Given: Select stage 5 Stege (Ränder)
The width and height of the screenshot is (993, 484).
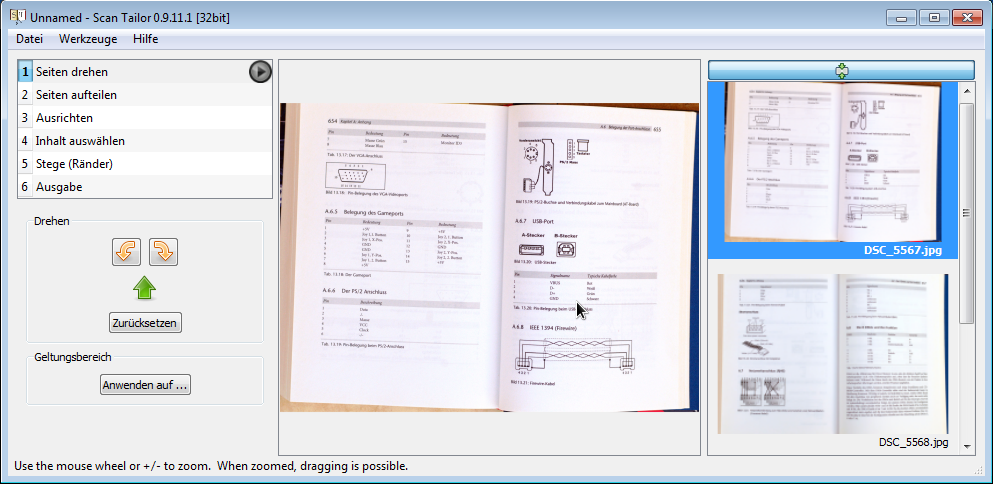Looking at the screenshot, I should (x=145, y=164).
